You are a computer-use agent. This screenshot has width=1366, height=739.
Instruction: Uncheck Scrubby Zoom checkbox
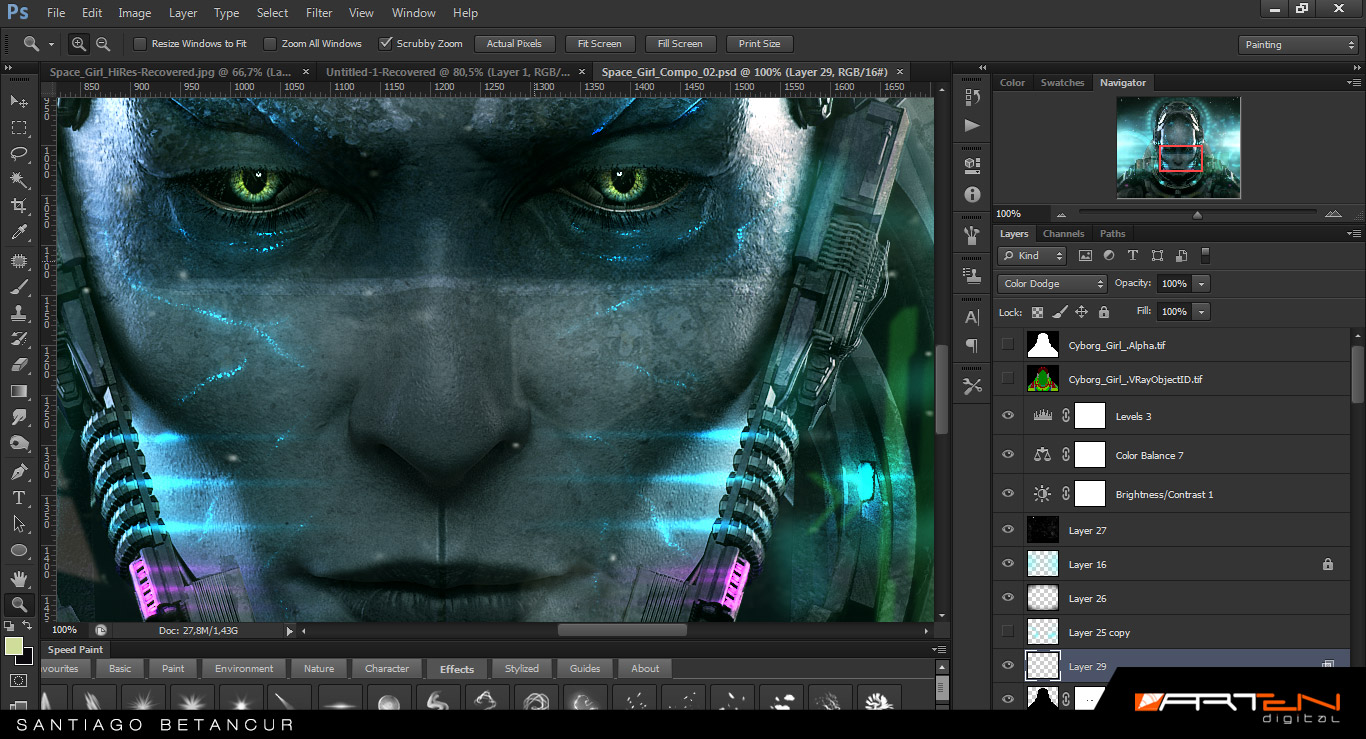click(x=385, y=44)
